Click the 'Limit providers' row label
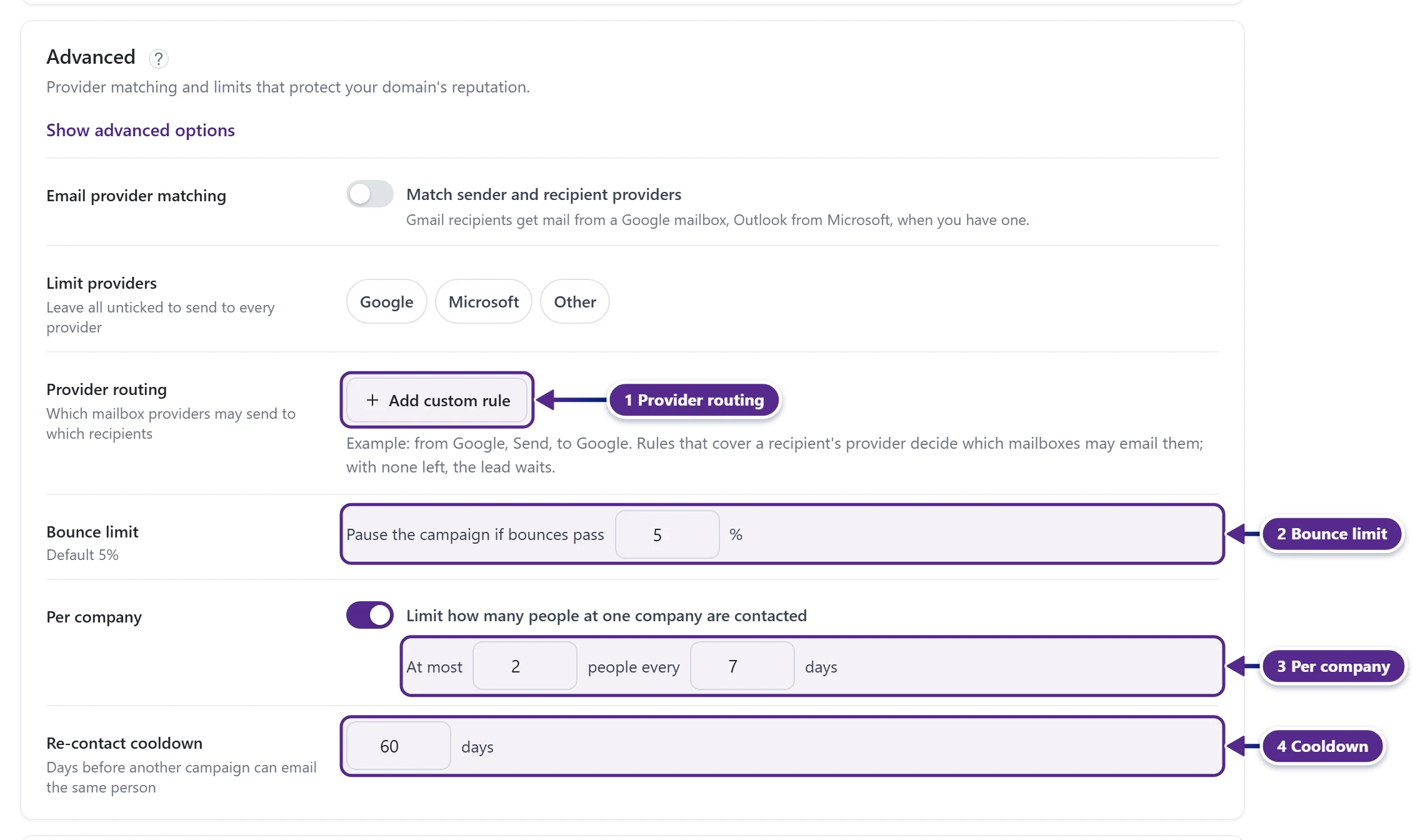 click(101, 283)
